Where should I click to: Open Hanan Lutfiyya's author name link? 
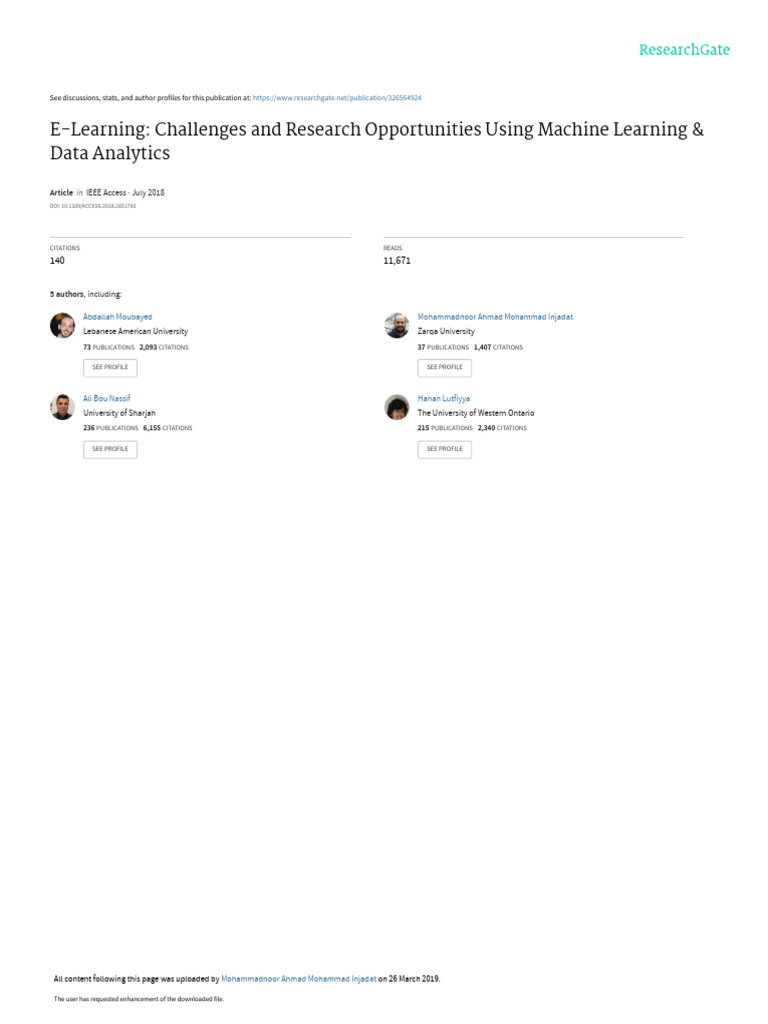click(443, 398)
